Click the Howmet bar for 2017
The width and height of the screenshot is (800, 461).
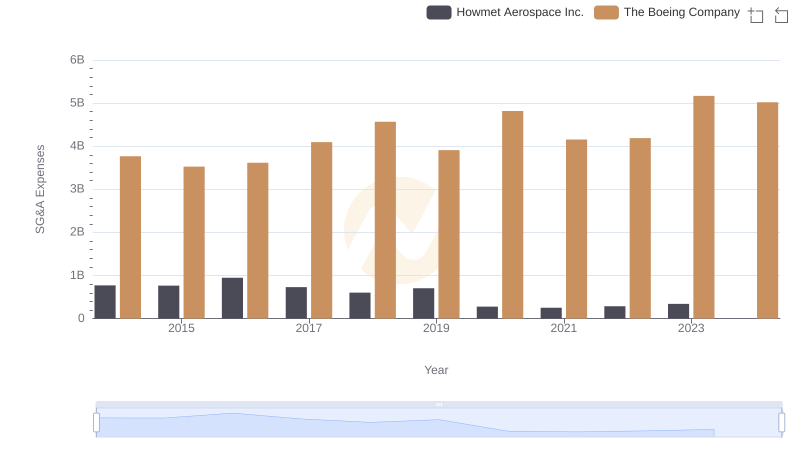296,303
